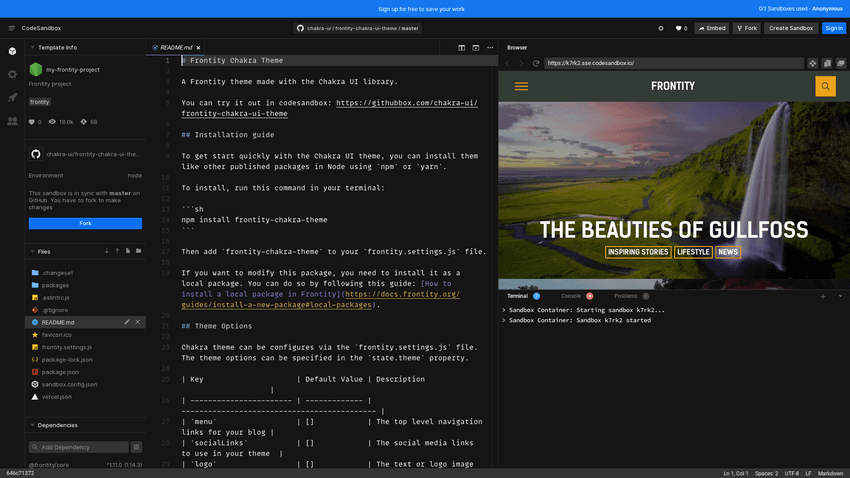This screenshot has height=478, width=850.
Task: Collapse the Files section
Action: [31, 251]
